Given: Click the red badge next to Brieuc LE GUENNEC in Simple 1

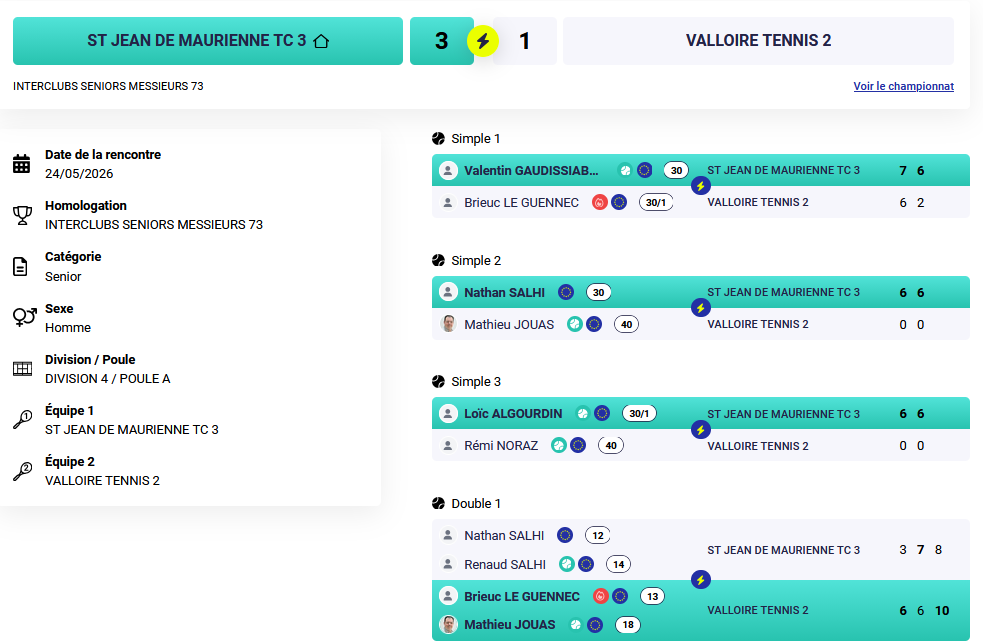Looking at the screenshot, I should 600,203.
